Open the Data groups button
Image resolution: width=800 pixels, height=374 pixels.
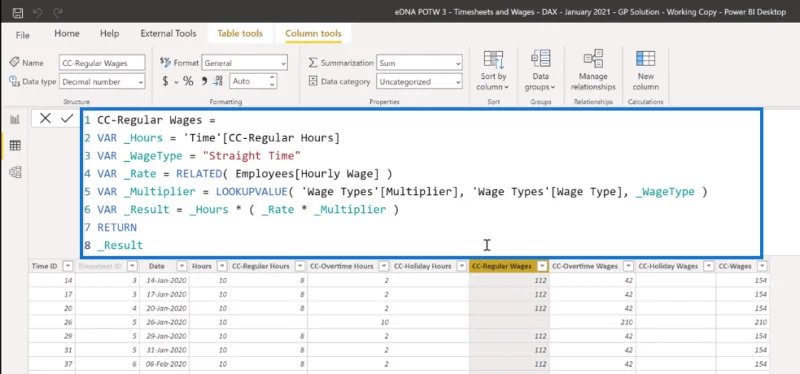[540, 70]
